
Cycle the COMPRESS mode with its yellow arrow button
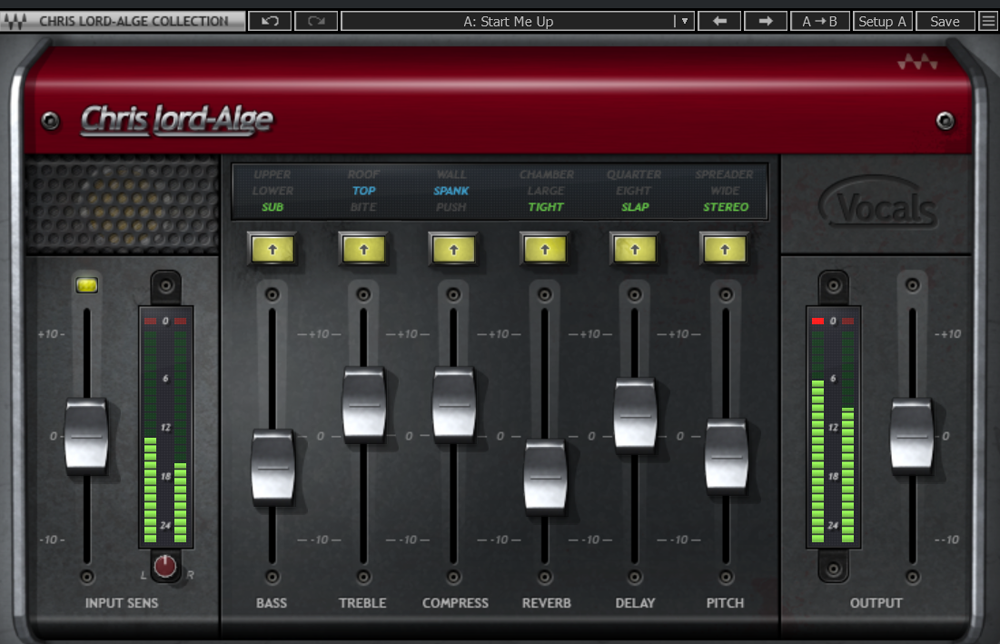click(x=453, y=249)
